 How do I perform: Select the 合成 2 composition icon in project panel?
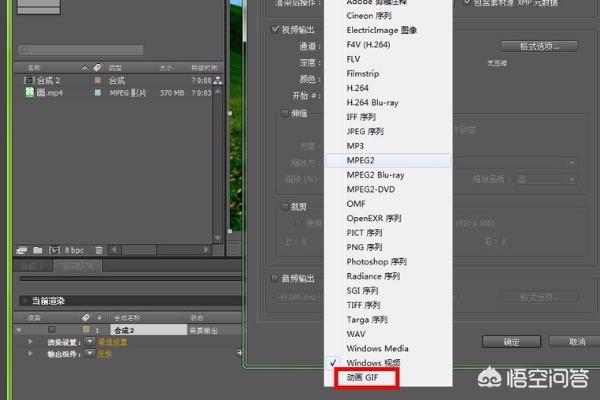29,80
